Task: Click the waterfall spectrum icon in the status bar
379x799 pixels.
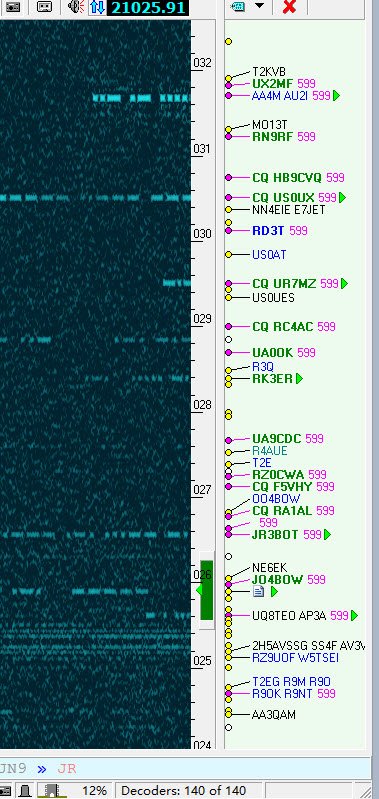Action: tap(52, 790)
